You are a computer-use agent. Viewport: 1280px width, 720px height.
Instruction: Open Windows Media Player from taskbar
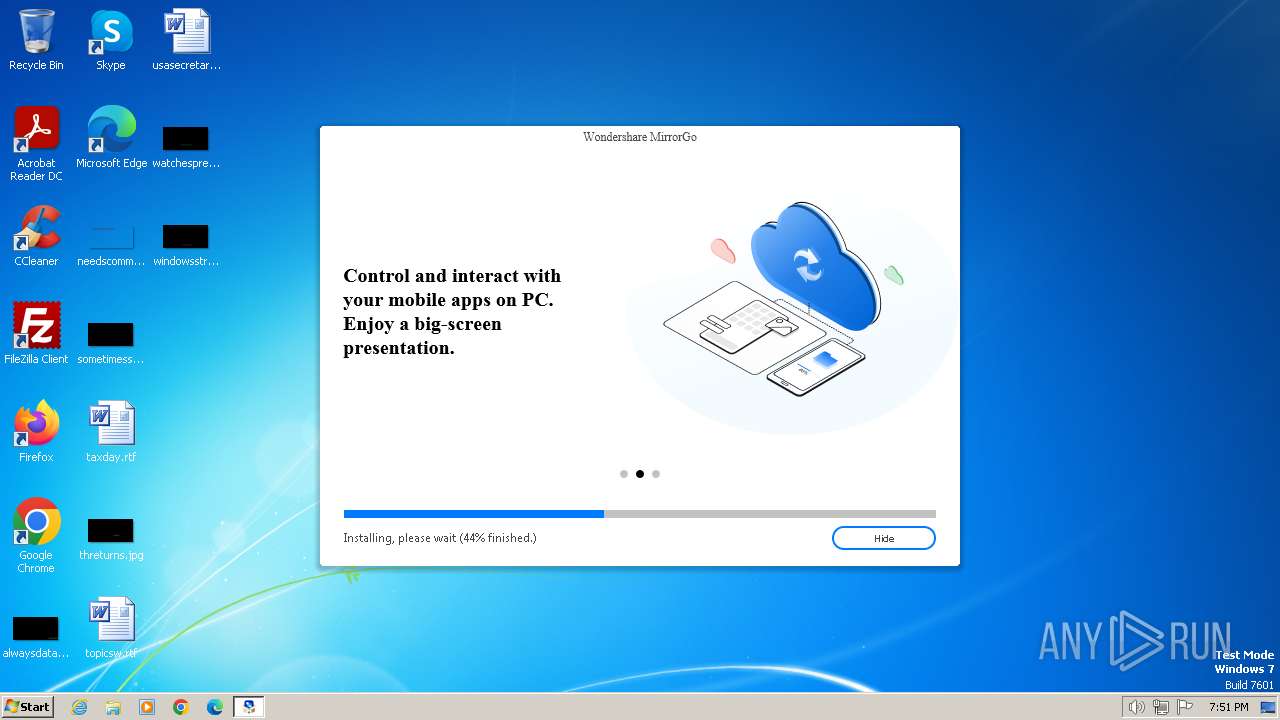click(147, 707)
